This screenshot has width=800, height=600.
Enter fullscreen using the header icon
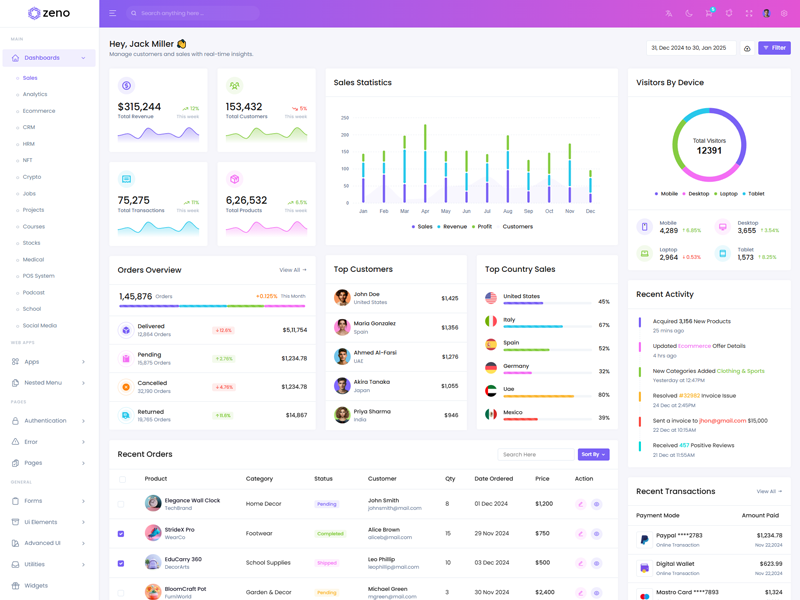point(748,13)
